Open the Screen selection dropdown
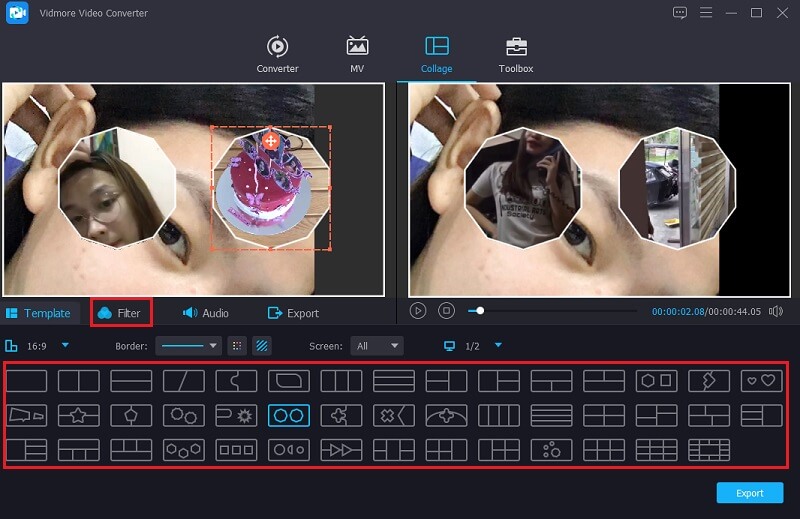800x519 pixels. point(377,346)
